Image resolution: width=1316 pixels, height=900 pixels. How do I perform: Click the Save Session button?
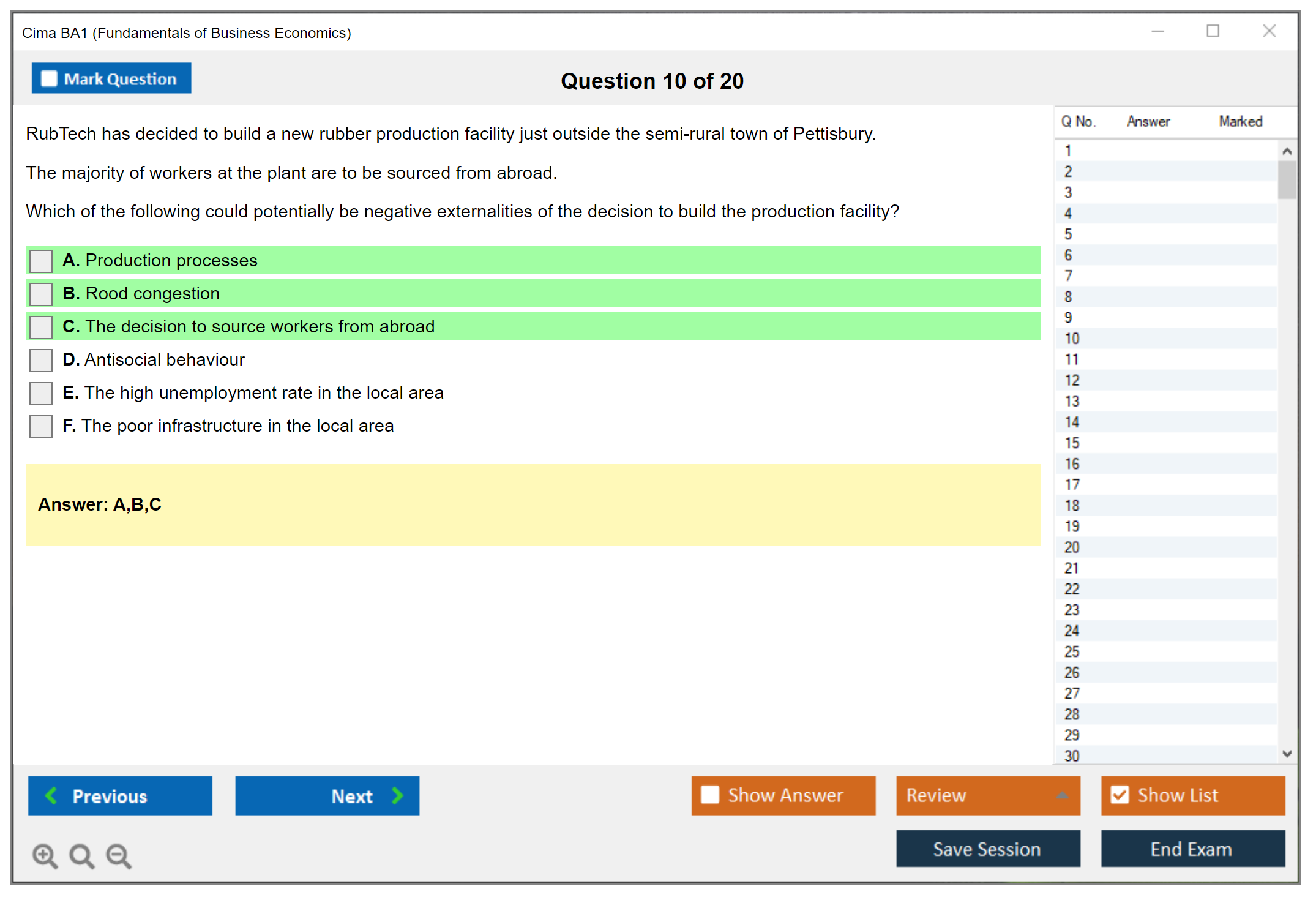987,849
